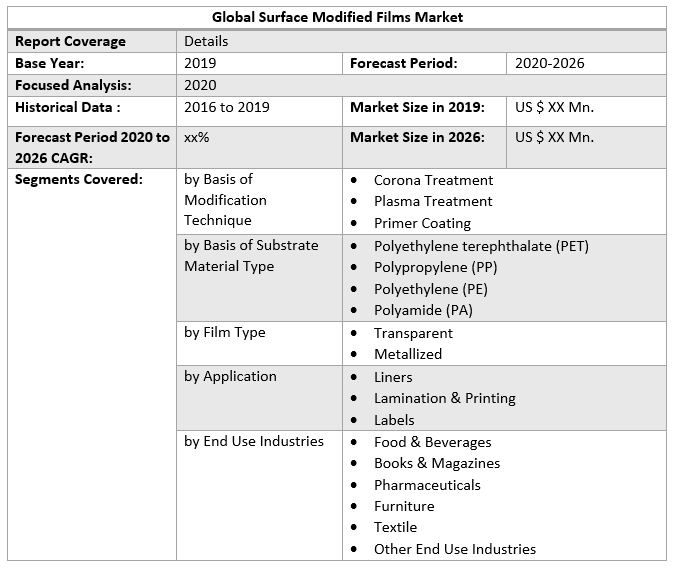The height and width of the screenshot is (568, 677).
Task: Select the Forecast Period label cell
Action: tap(403, 63)
